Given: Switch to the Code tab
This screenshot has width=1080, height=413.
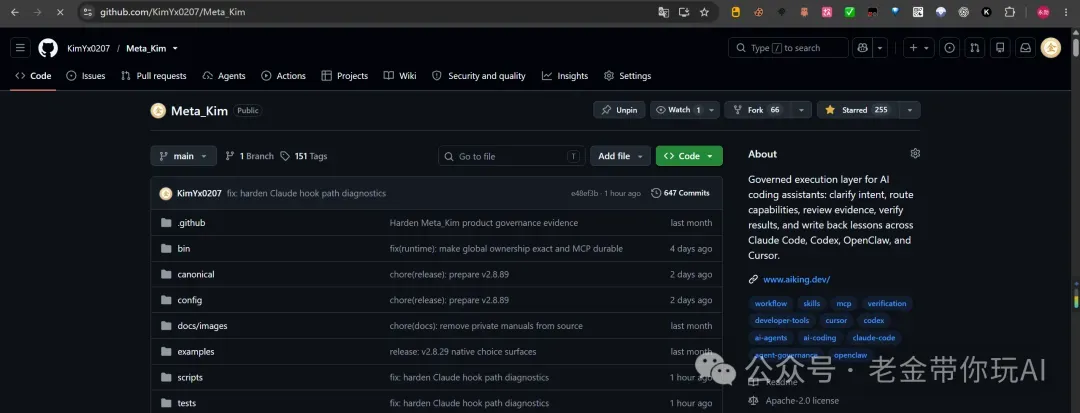Looking at the screenshot, I should (x=33, y=76).
